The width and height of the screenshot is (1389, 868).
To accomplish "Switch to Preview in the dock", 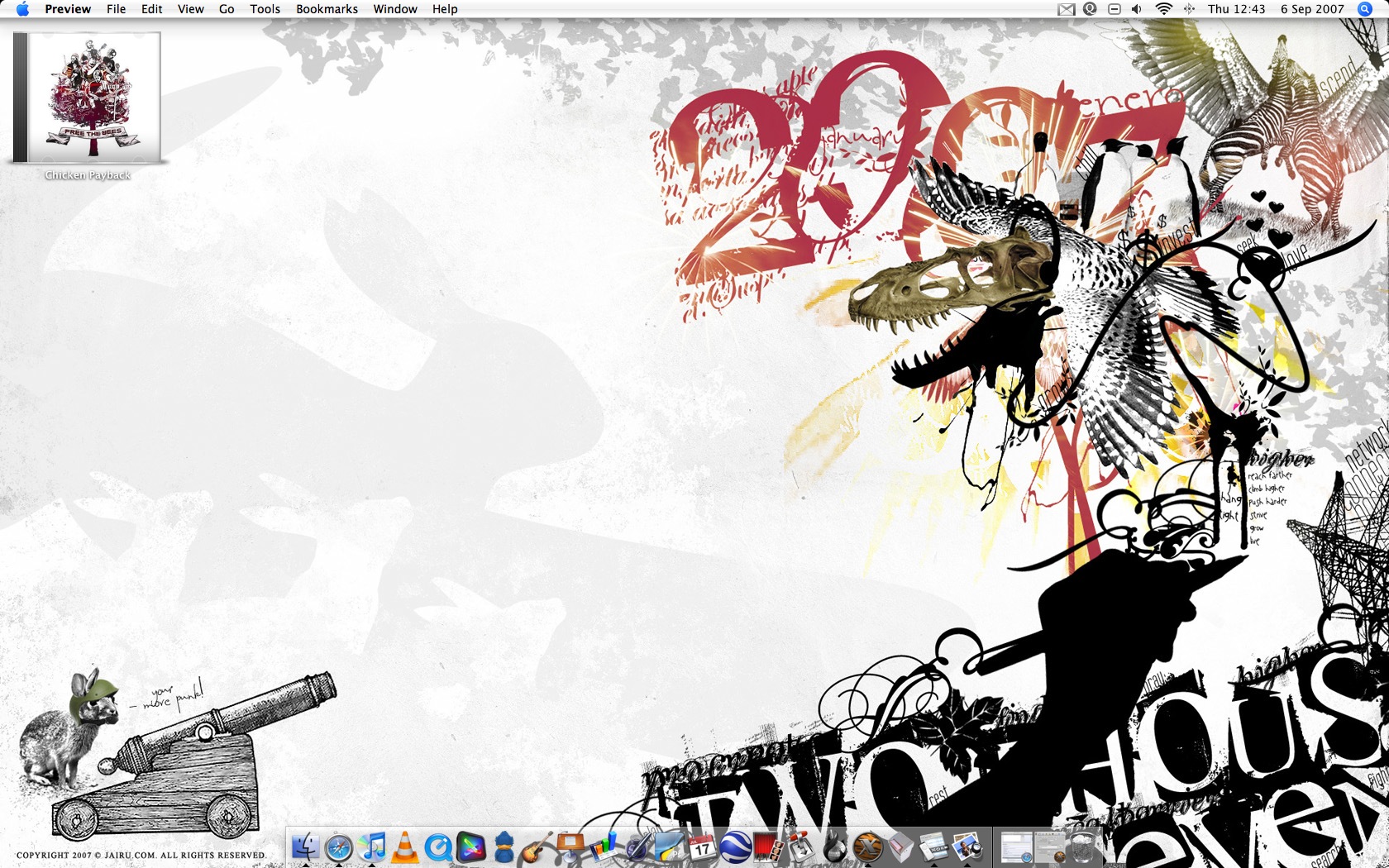I will click(967, 847).
